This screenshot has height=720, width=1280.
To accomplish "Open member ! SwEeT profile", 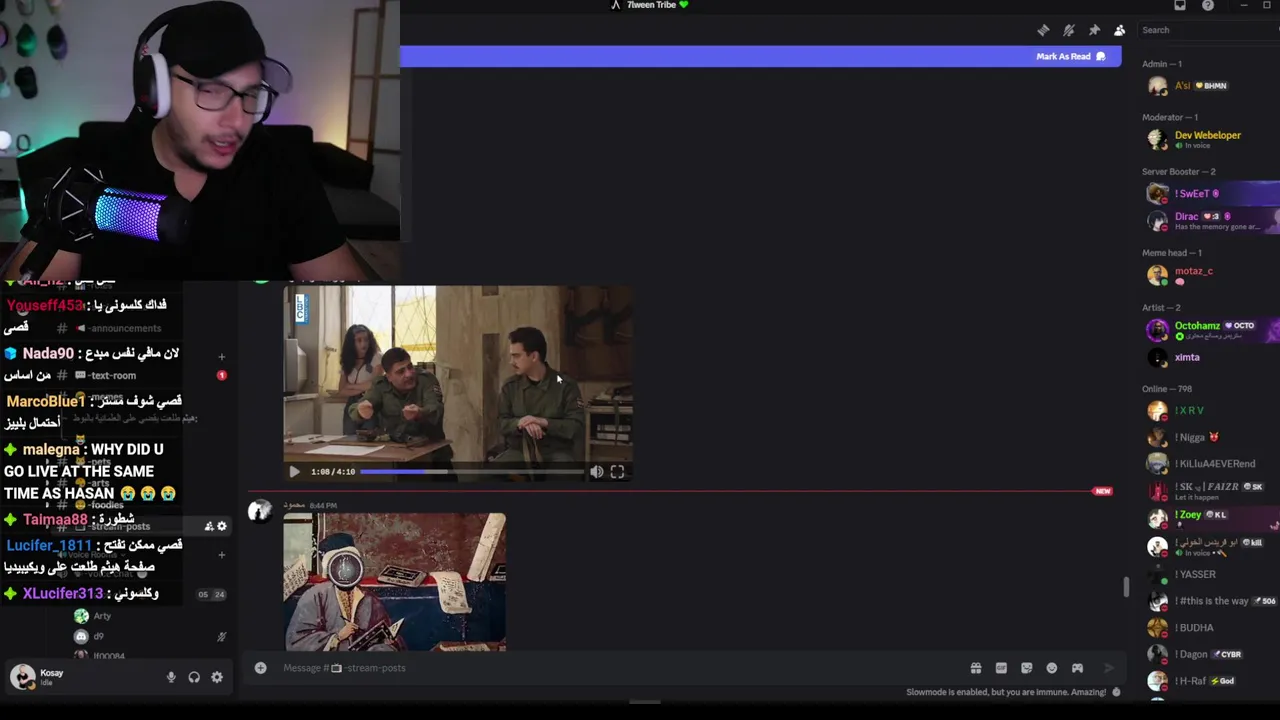I will click(1192, 193).
